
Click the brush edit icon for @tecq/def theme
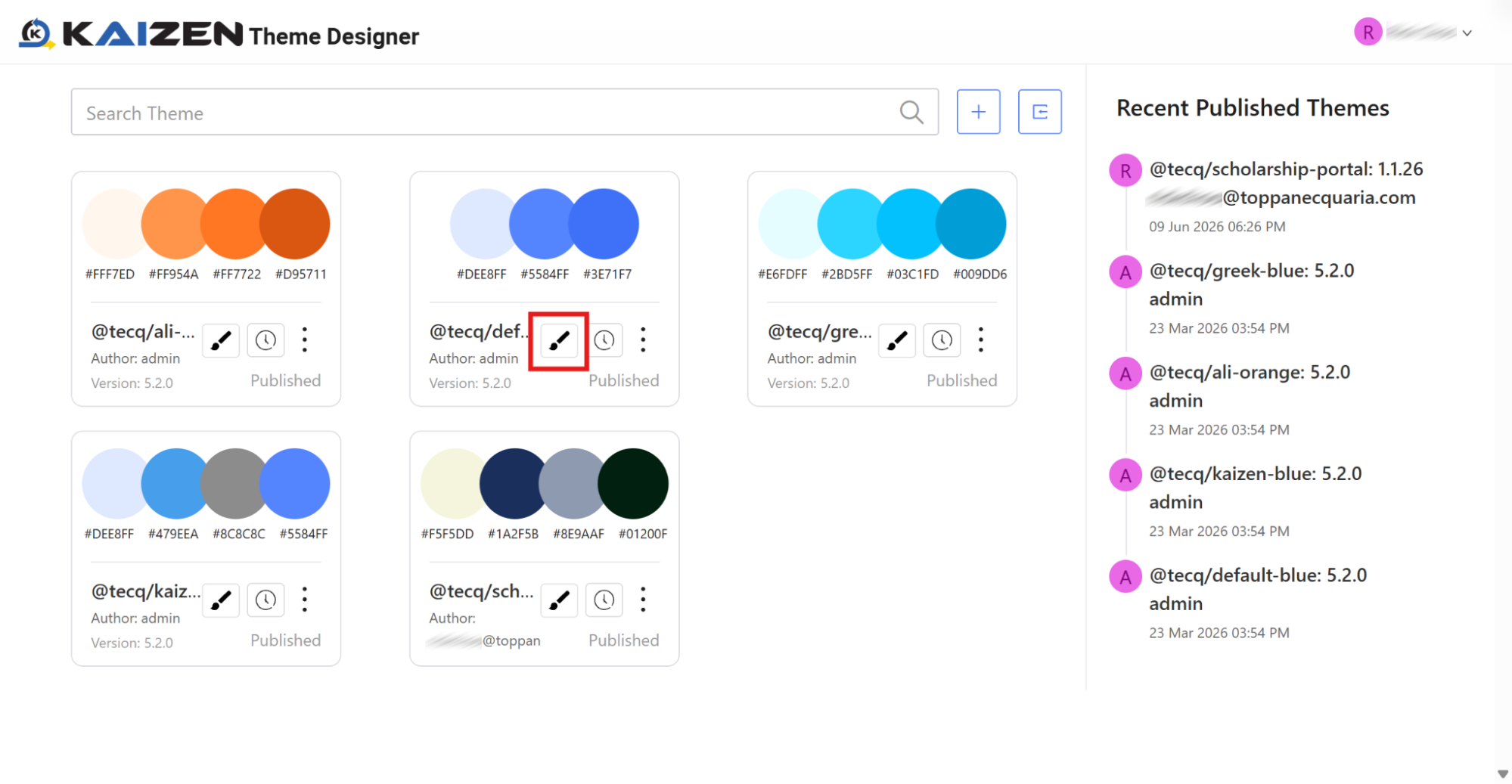point(559,340)
